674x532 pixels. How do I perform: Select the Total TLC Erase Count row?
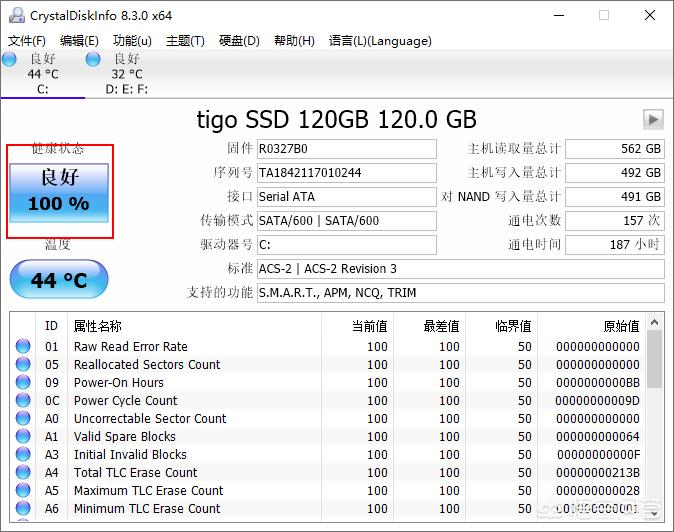tap(300, 473)
